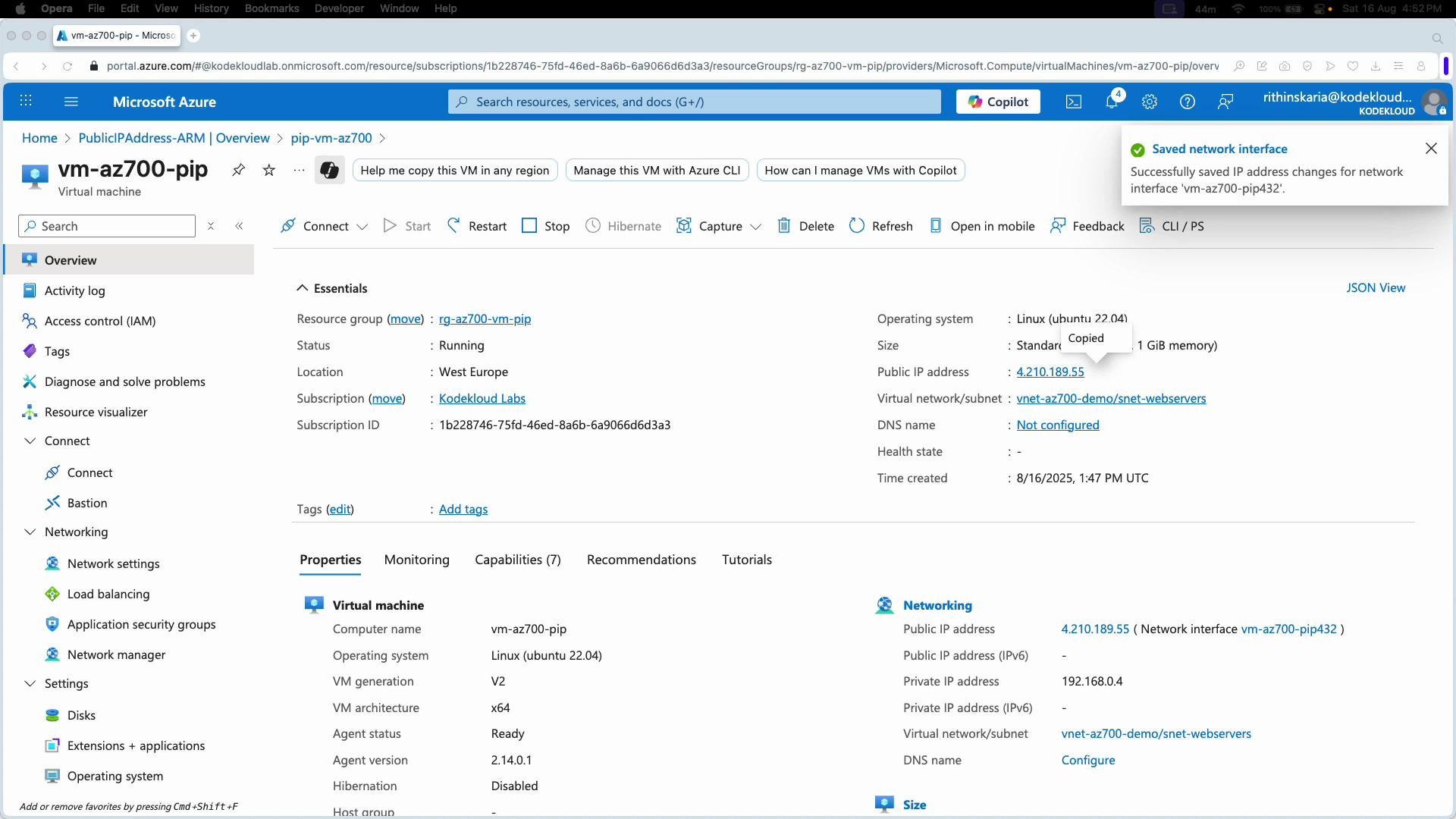The height and width of the screenshot is (819, 1456).
Task: Click public IP 4.210.189.55 in Essentials
Action: pyautogui.click(x=1050, y=372)
